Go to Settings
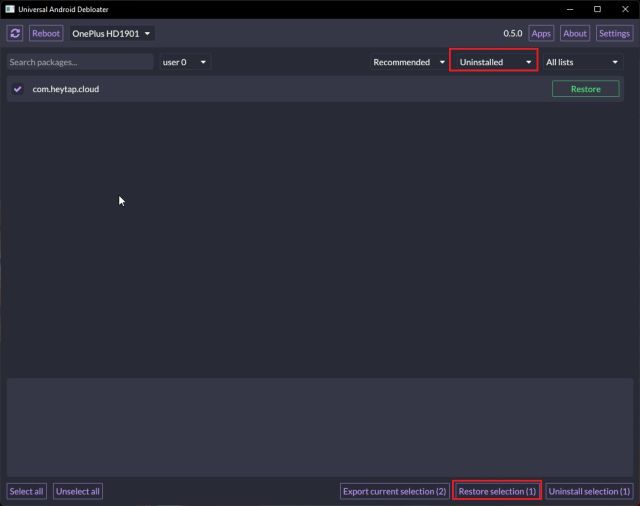The height and width of the screenshot is (506, 640). tap(614, 33)
